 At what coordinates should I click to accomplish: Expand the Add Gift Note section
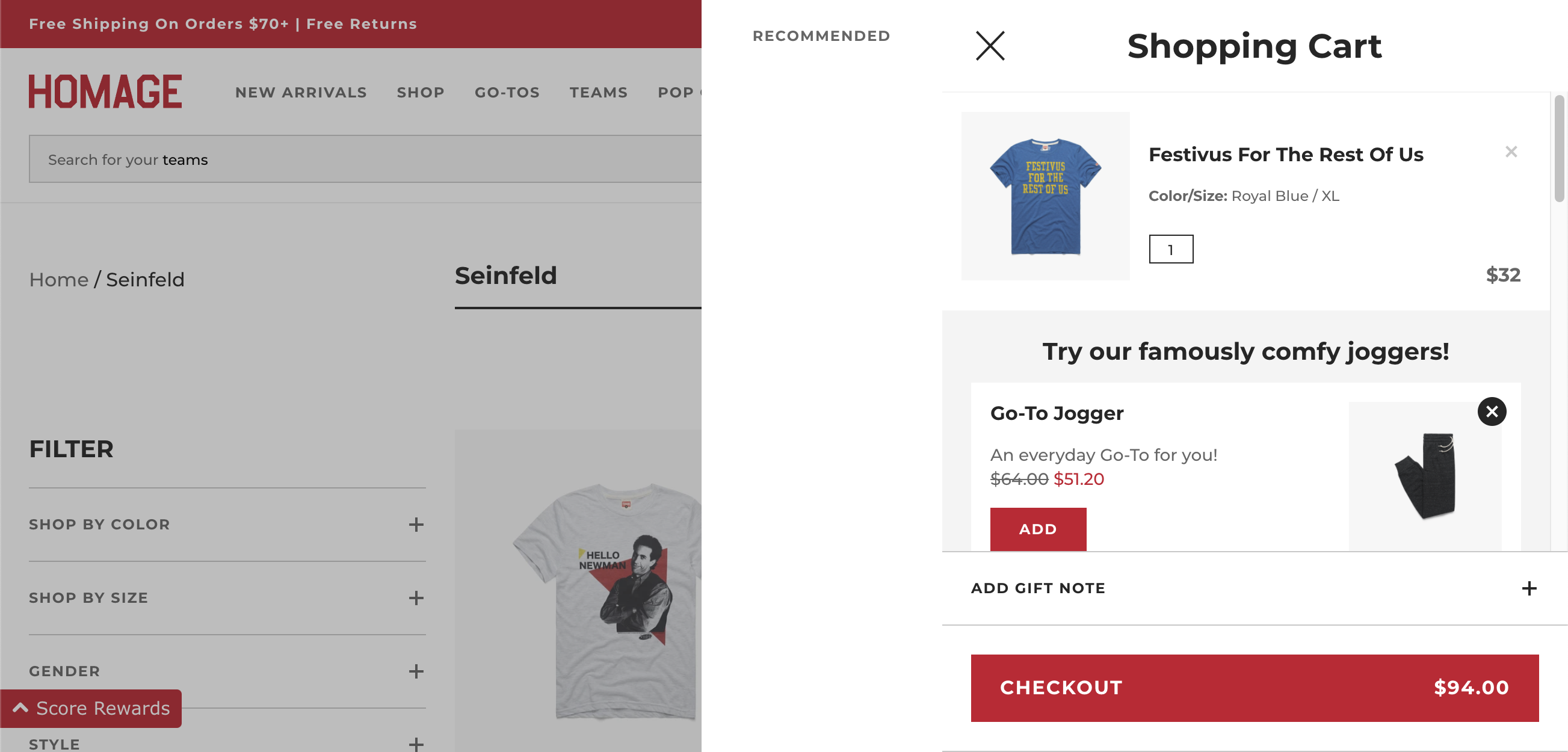tap(1528, 588)
